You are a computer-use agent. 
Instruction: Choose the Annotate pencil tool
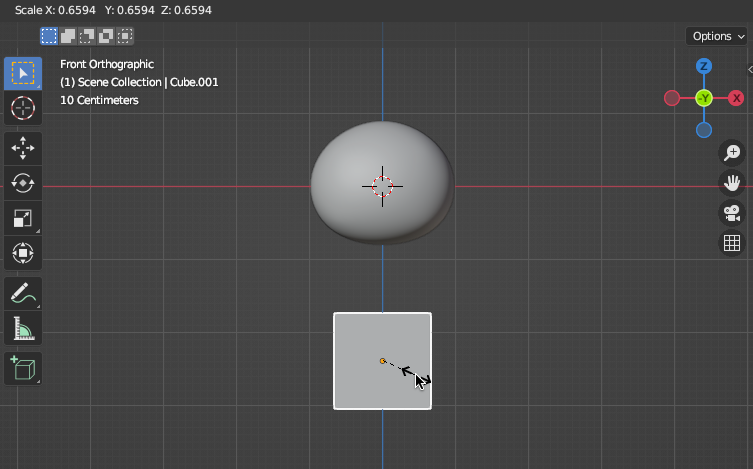(x=23, y=293)
